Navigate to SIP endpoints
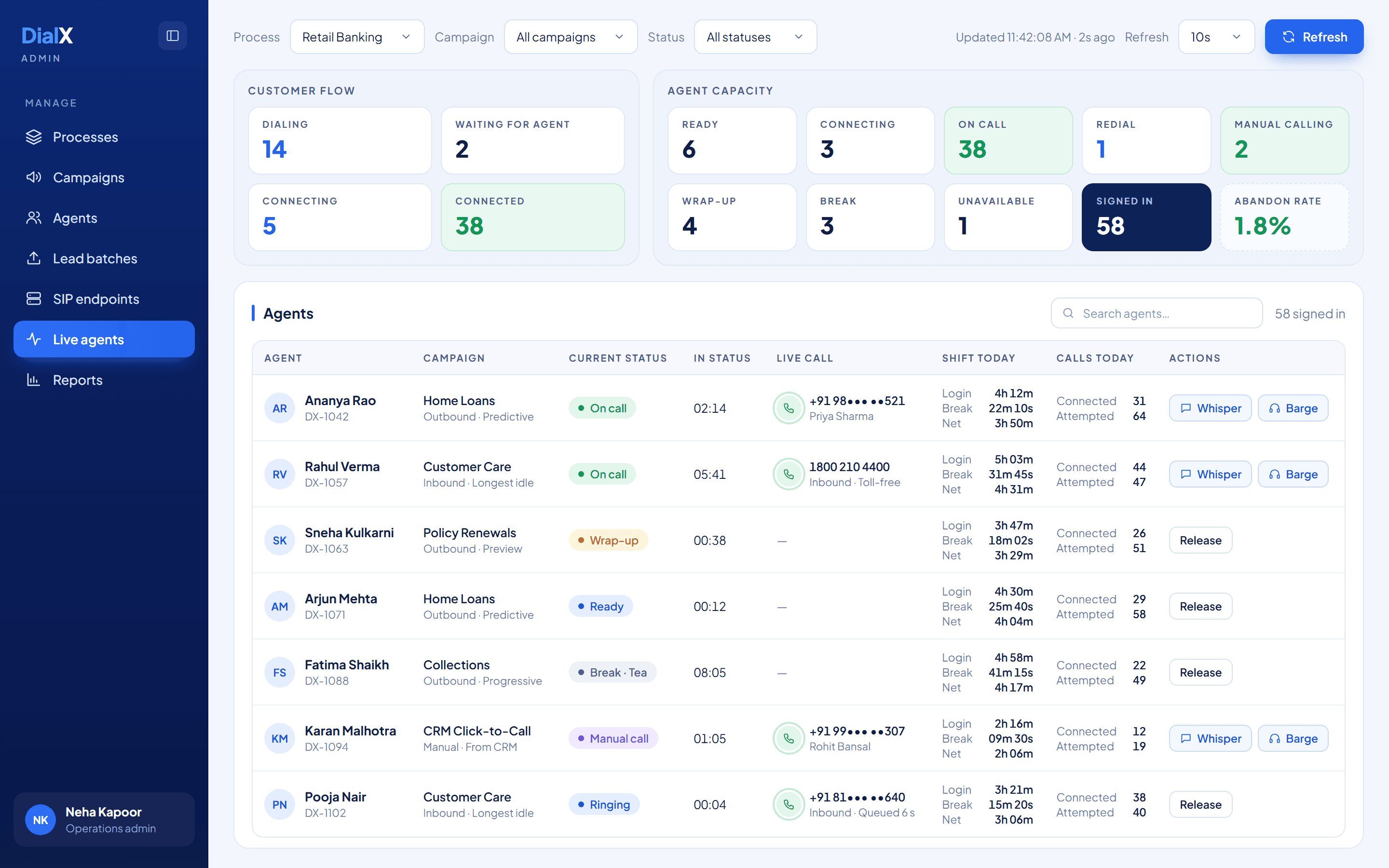1389x868 pixels. pos(104,298)
